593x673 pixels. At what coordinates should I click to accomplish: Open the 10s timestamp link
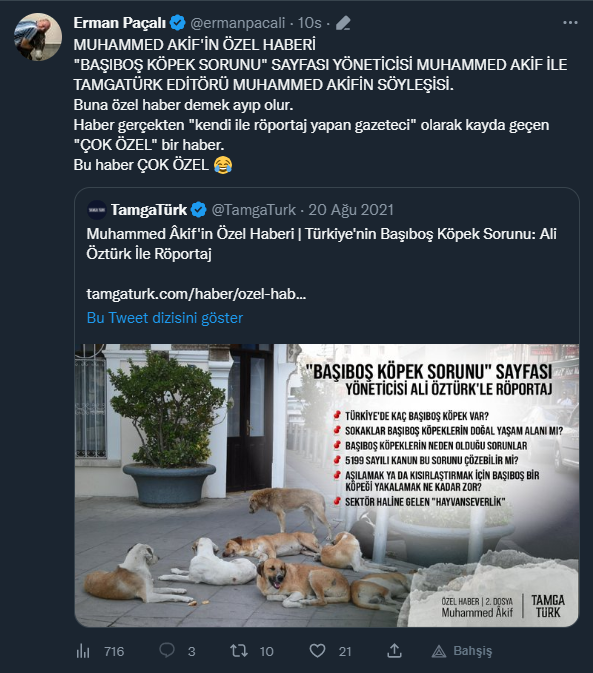pos(309,23)
